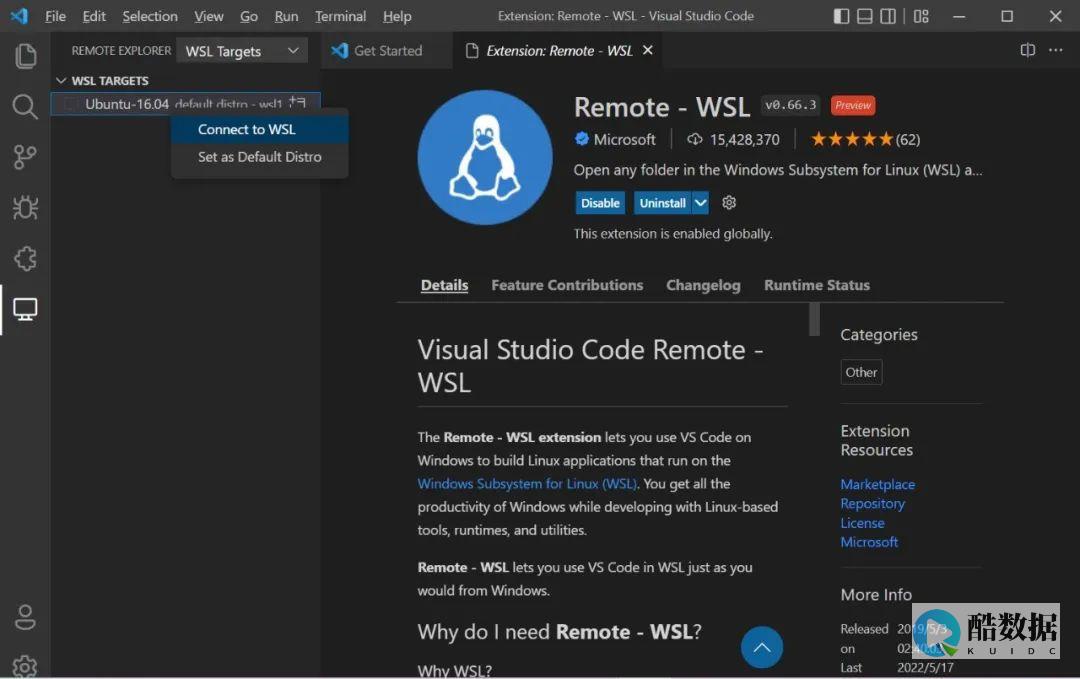Choose Connect to WSL
Viewport: 1080px width, 679px height.
pos(260,129)
